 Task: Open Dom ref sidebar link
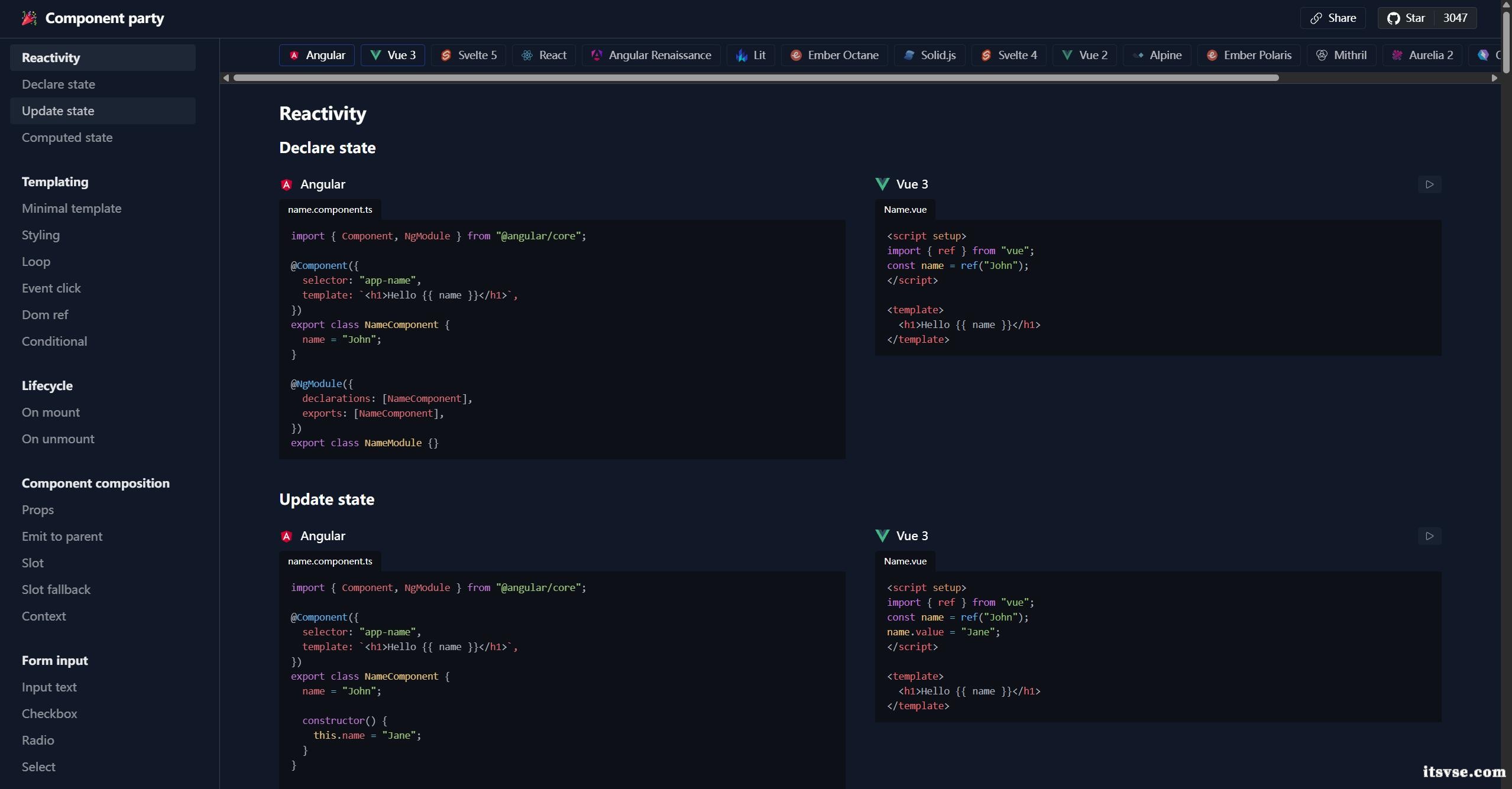coord(45,315)
